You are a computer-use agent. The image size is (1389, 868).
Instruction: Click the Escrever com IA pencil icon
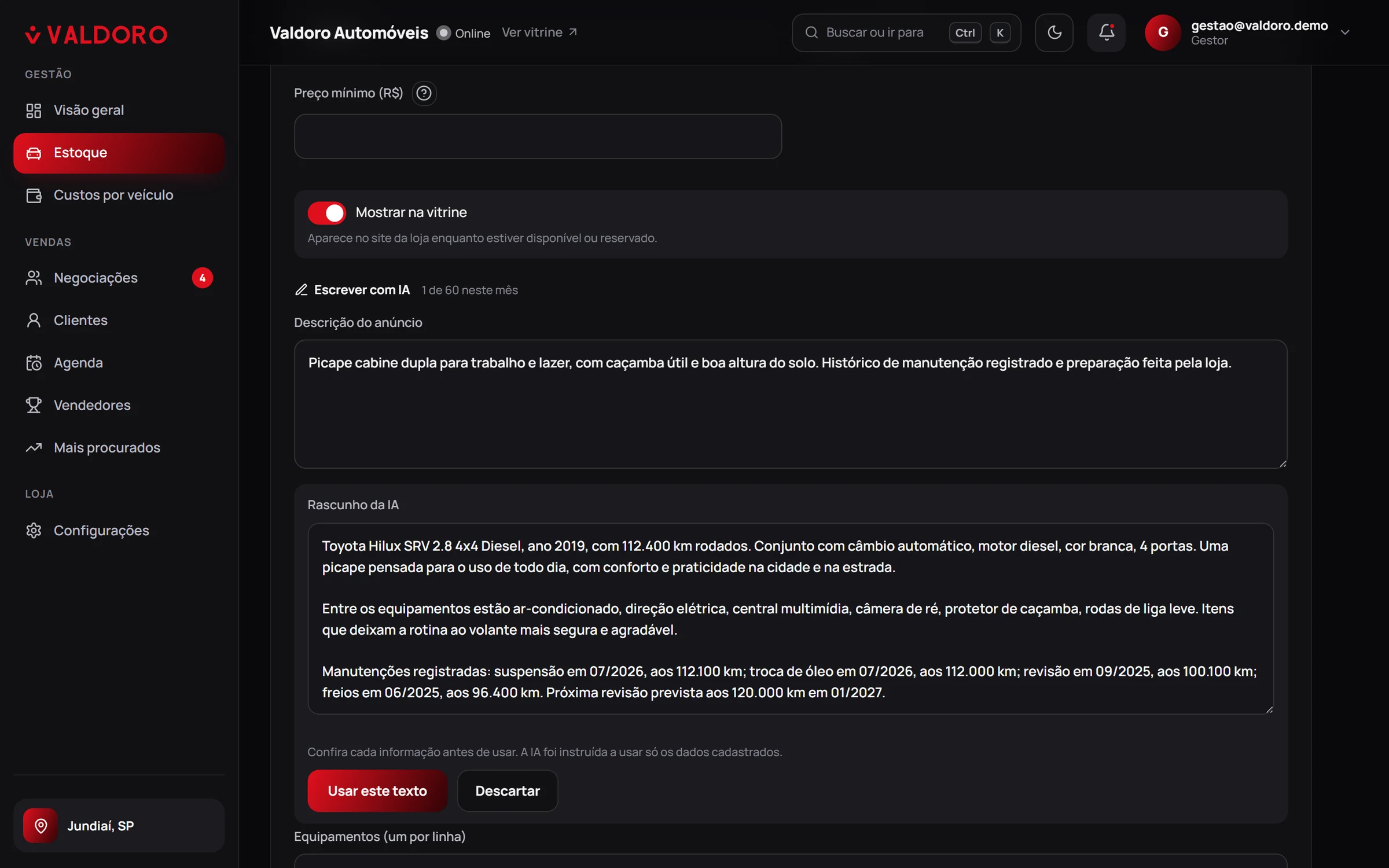pos(301,290)
